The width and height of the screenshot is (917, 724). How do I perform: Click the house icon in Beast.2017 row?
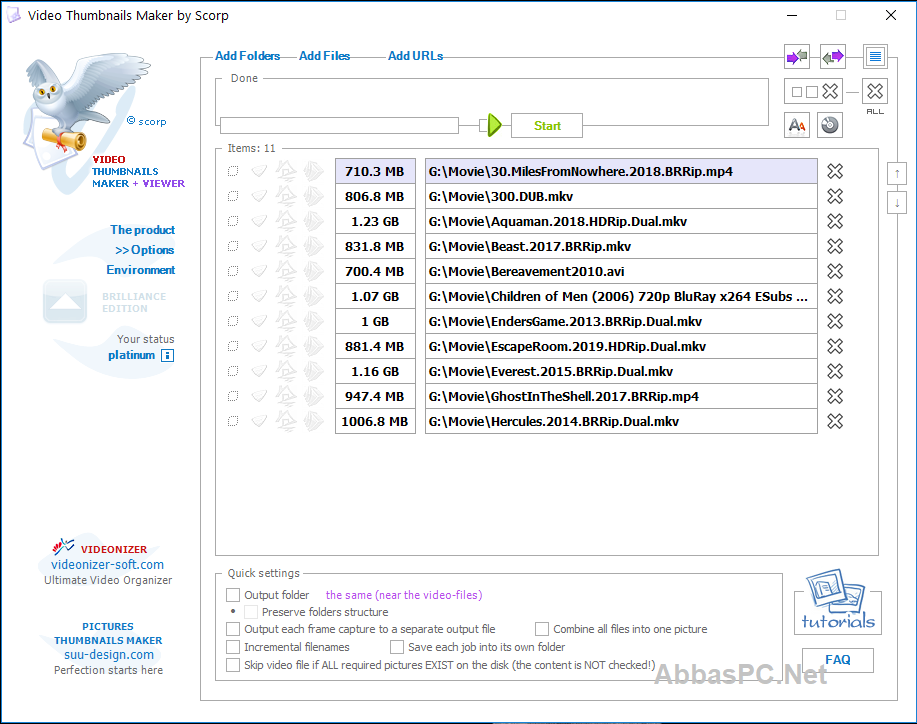click(286, 246)
